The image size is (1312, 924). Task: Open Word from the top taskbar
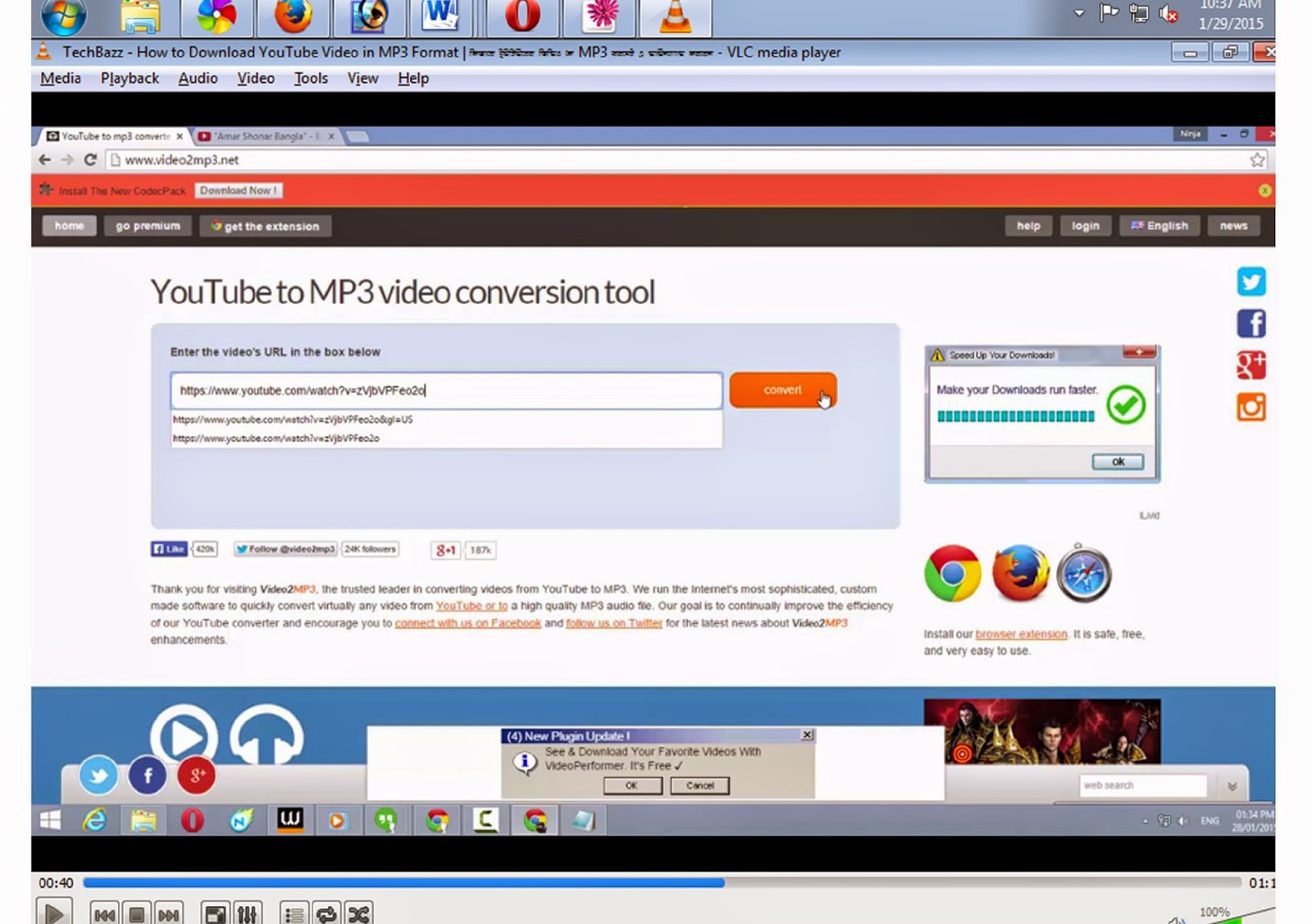440,16
